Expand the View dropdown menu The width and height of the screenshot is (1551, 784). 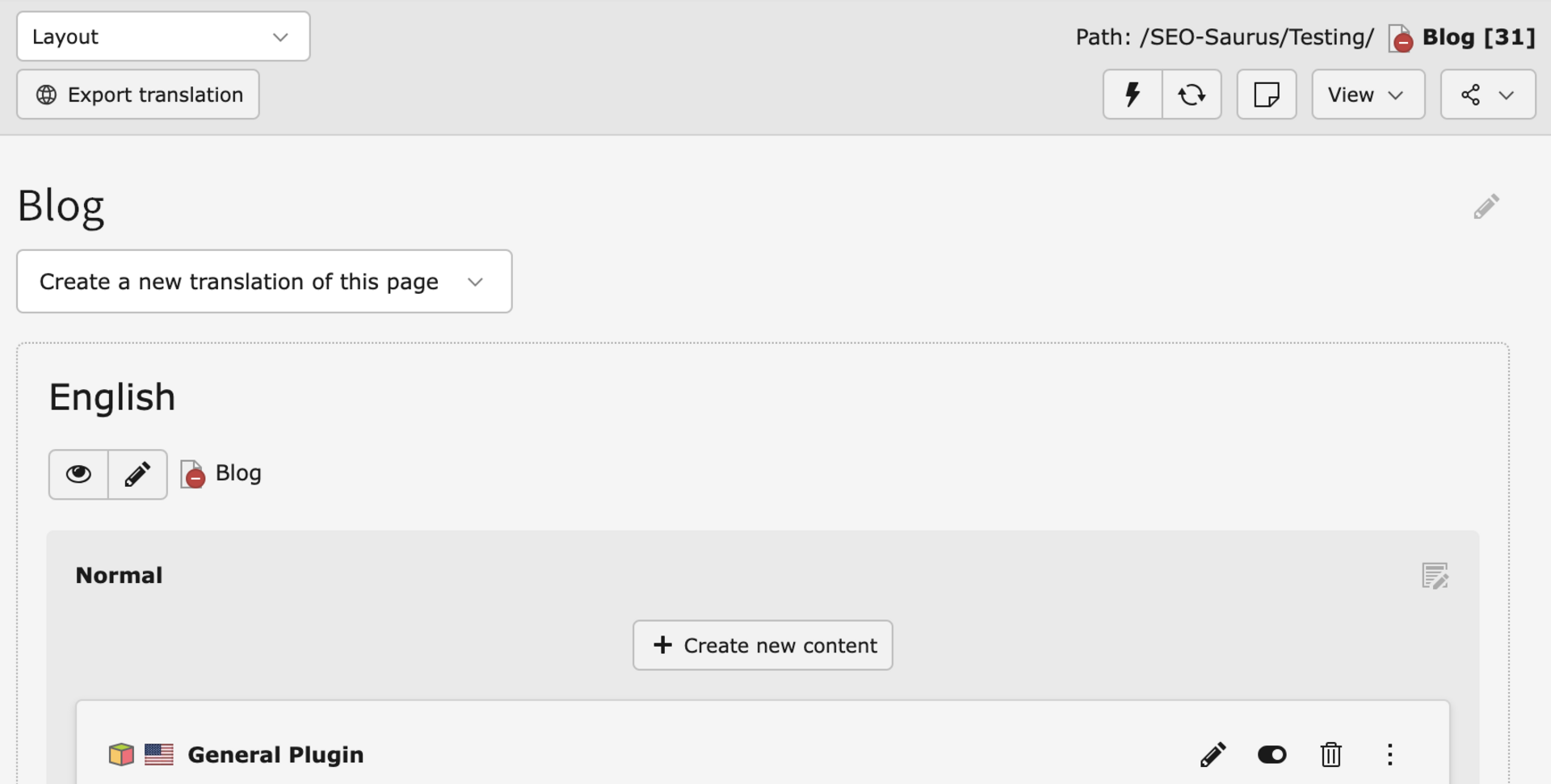(1367, 94)
